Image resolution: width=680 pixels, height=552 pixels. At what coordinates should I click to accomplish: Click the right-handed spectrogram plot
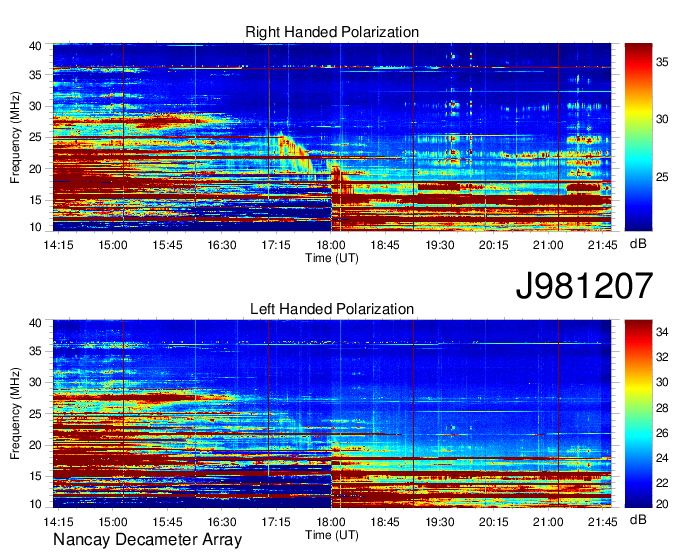coord(332,137)
